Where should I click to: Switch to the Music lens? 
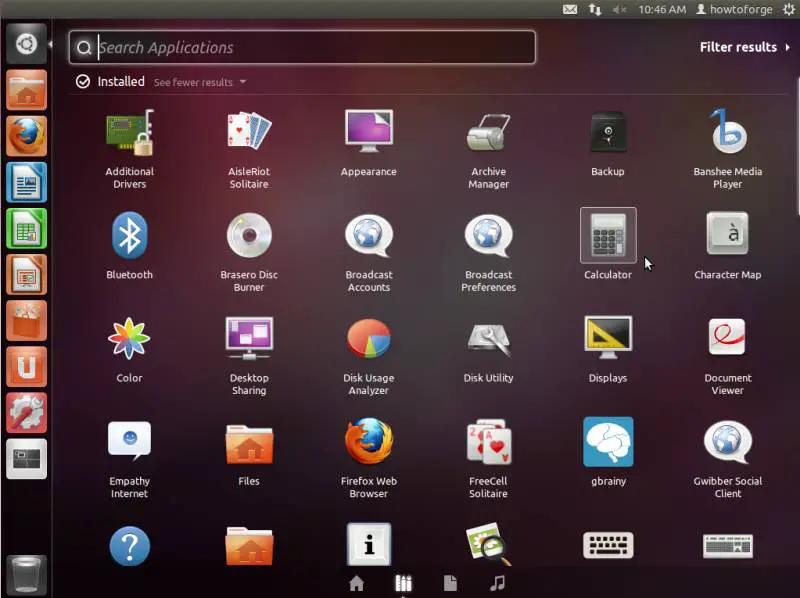click(497, 583)
